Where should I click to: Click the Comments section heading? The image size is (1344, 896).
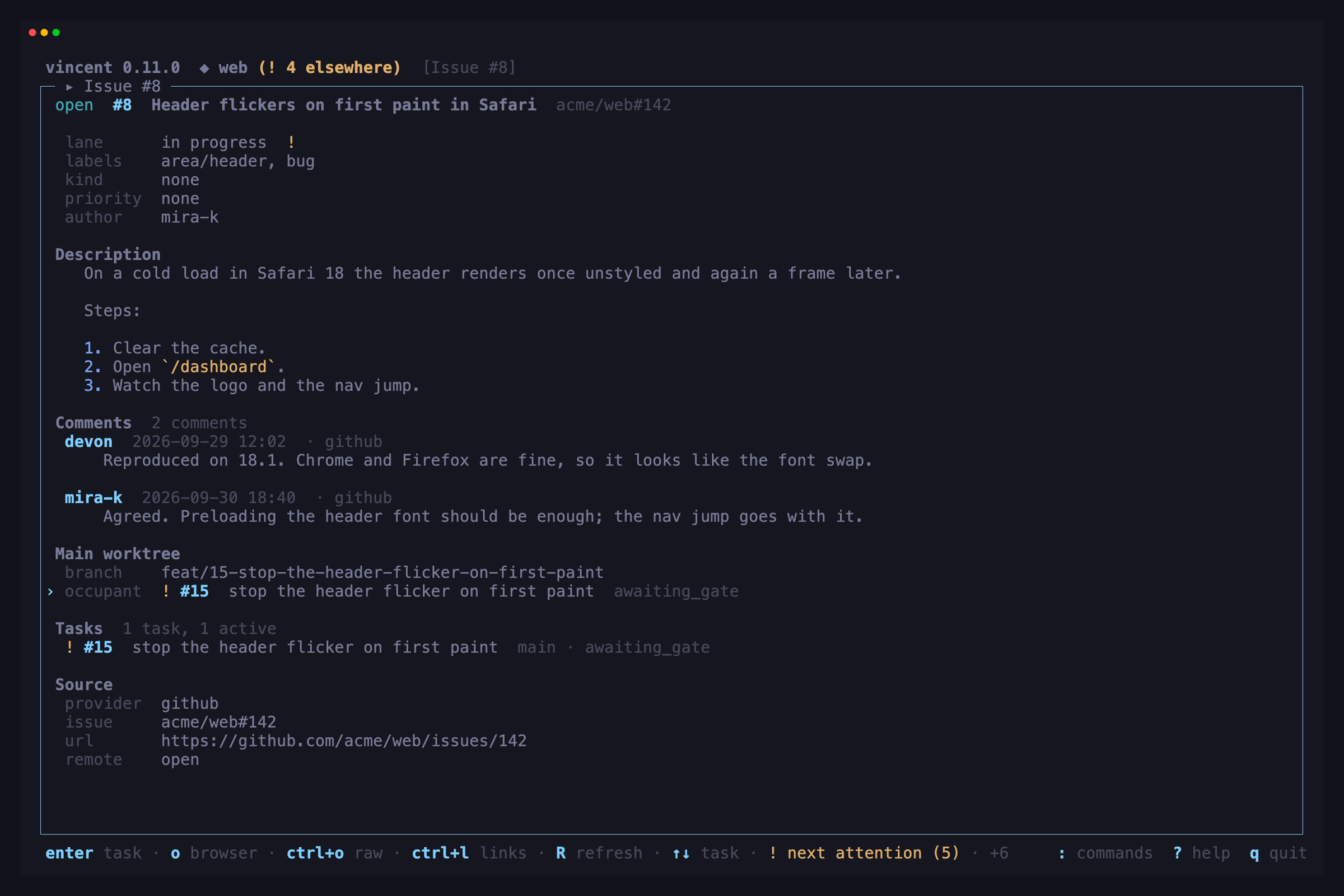93,423
